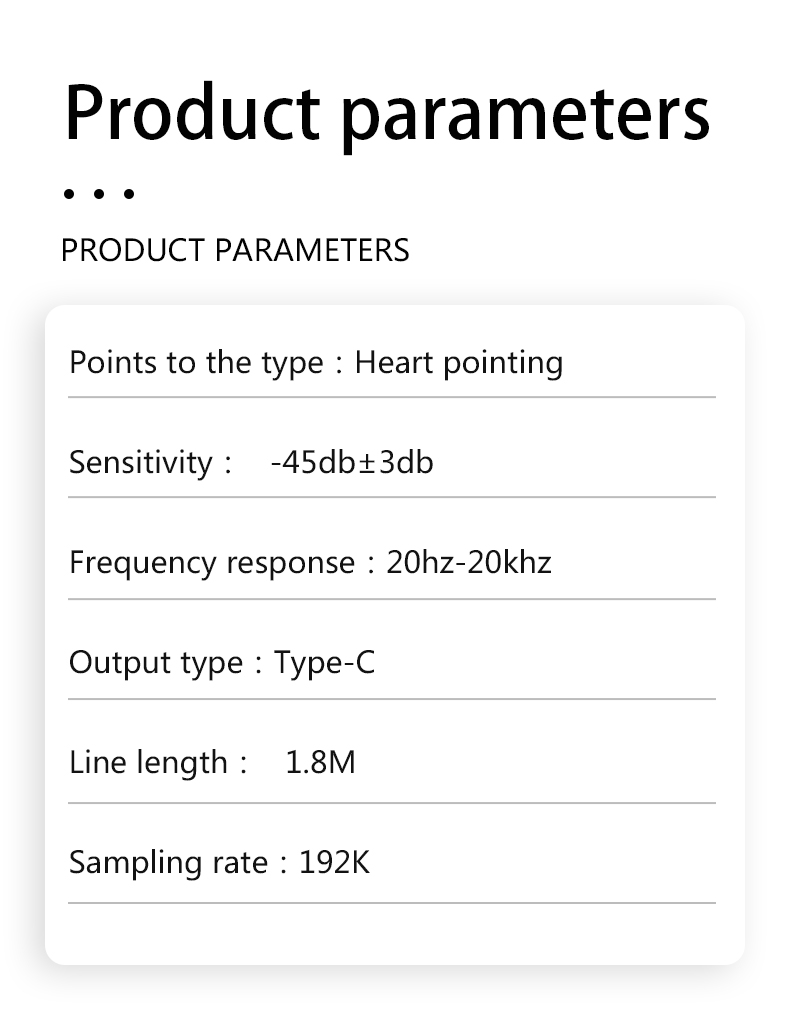Click the first dot under the title

click(x=69, y=194)
